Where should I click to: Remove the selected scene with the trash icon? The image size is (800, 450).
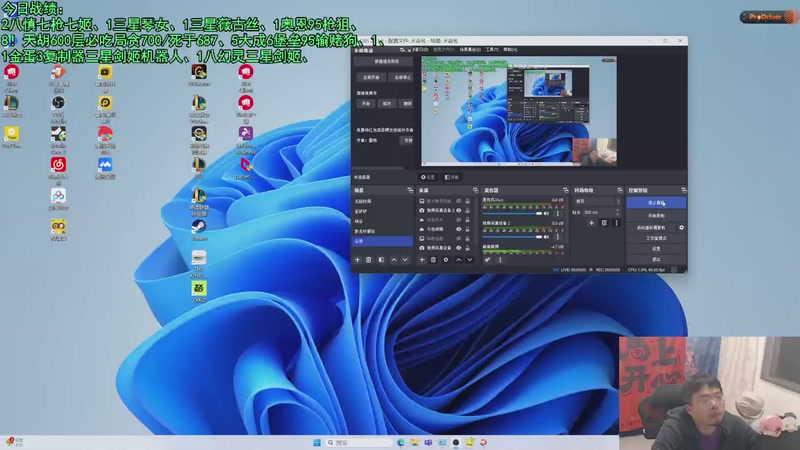(x=368, y=260)
